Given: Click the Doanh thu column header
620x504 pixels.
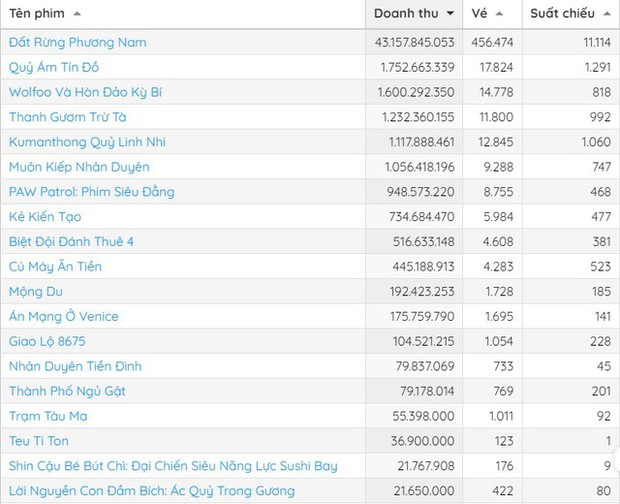Looking at the screenshot, I should (406, 14).
